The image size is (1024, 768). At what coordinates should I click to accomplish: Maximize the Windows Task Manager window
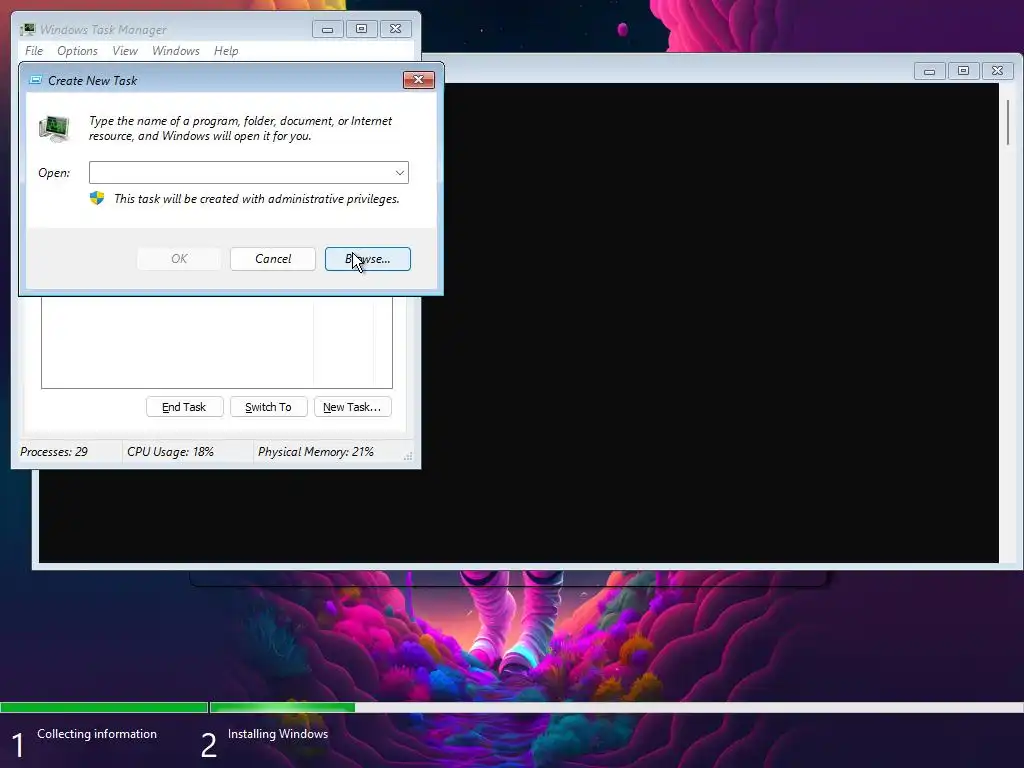[x=361, y=29]
